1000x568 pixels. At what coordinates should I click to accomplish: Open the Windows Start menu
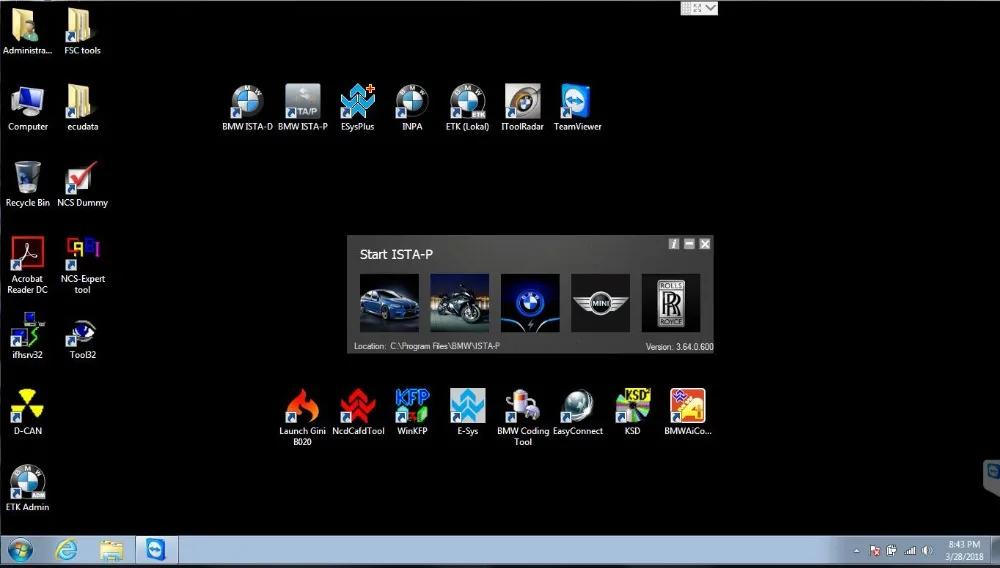point(20,550)
